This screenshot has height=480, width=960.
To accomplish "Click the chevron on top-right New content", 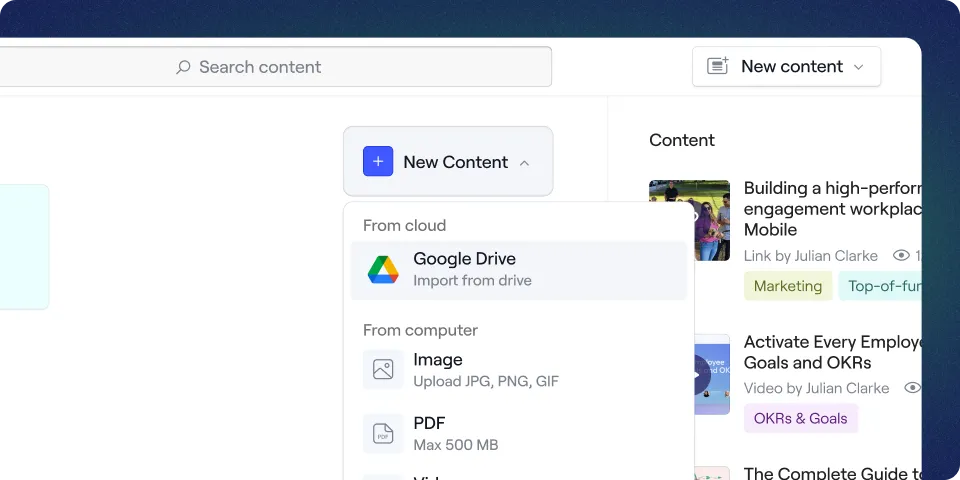I will 858,67.
